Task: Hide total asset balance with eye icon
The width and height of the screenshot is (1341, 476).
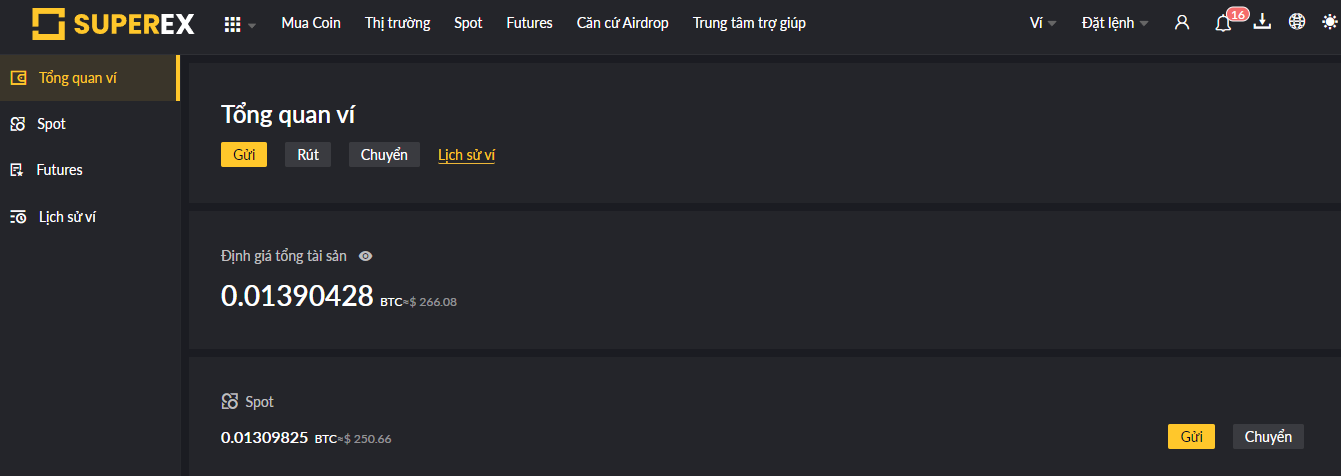Action: (x=366, y=256)
